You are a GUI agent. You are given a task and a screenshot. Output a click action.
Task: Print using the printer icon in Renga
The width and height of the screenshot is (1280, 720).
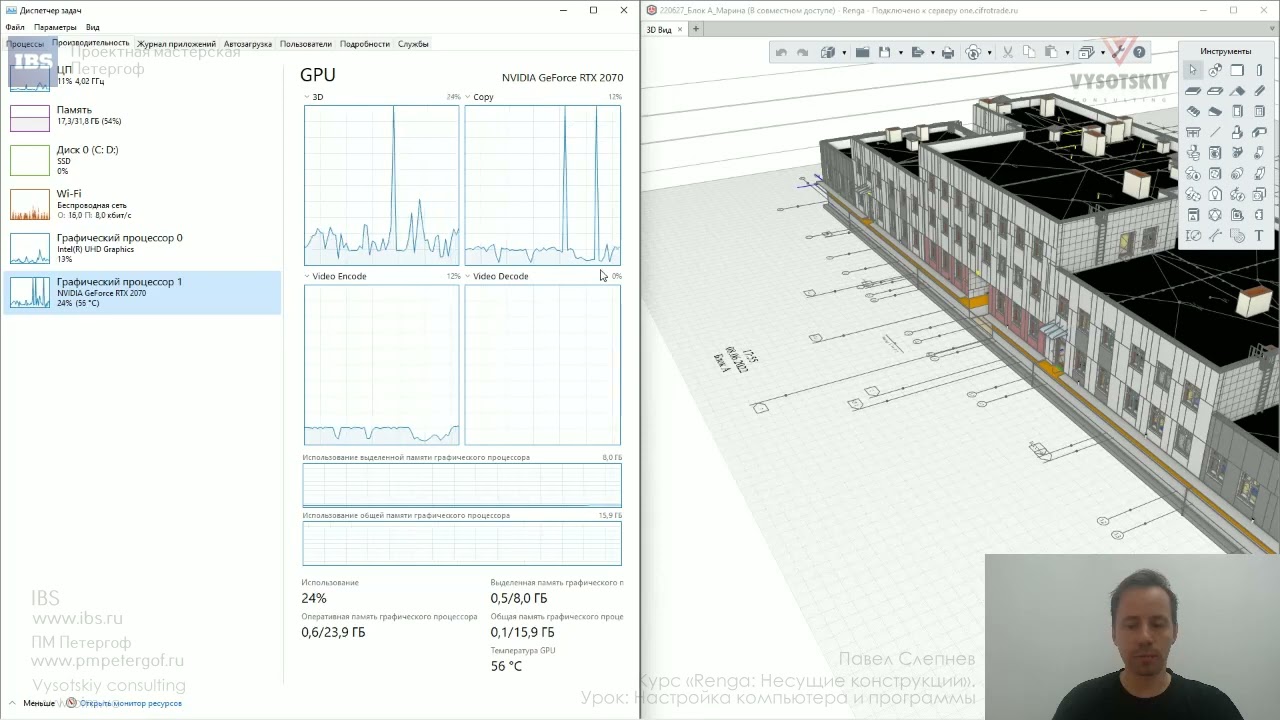[x=947, y=52]
